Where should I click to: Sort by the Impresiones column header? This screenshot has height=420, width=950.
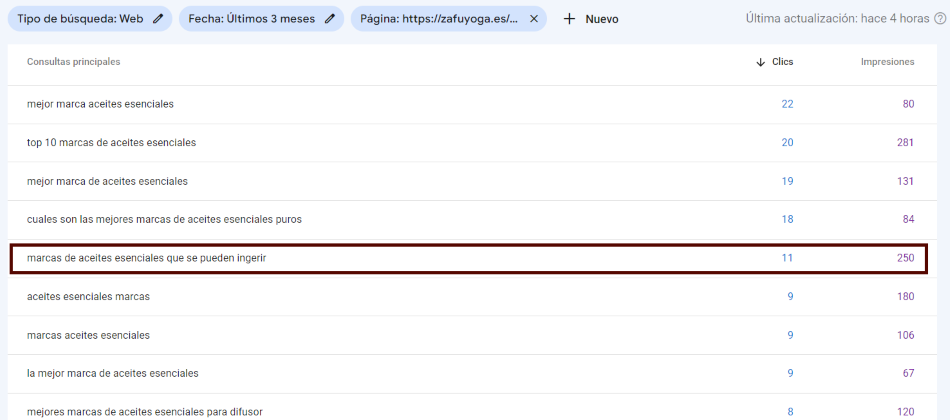888,62
